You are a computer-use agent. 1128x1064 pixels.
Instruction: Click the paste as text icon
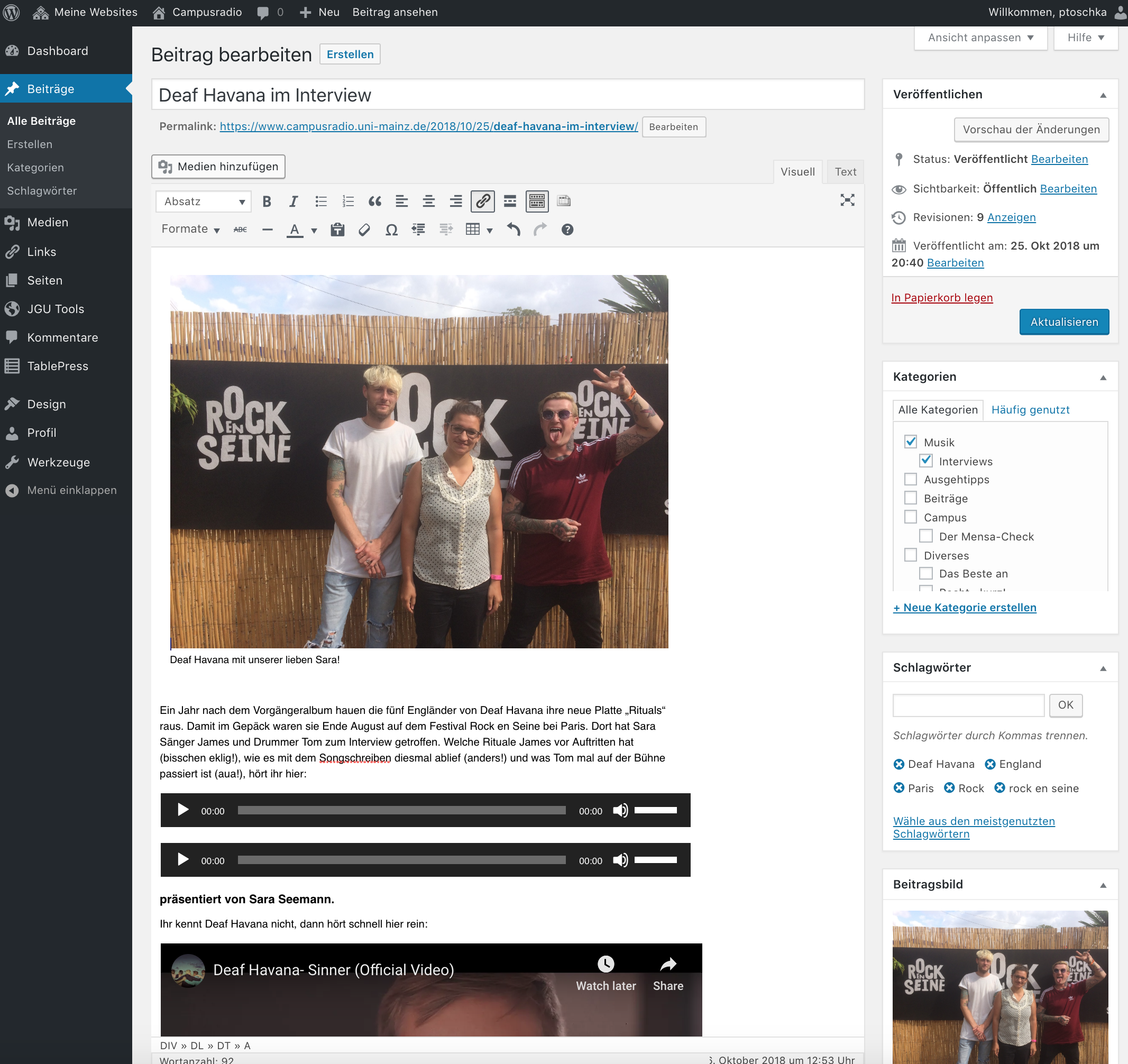337,230
